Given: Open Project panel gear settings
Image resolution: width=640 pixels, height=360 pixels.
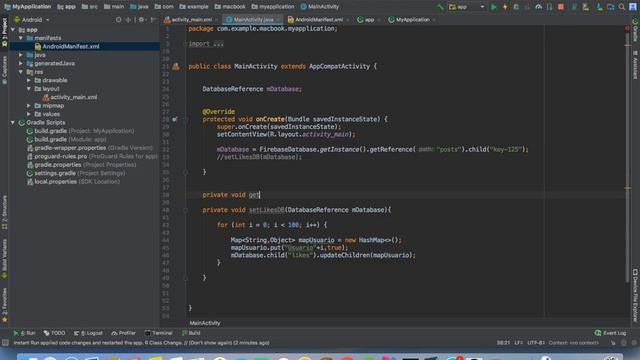Looking at the screenshot, I should (141, 20).
